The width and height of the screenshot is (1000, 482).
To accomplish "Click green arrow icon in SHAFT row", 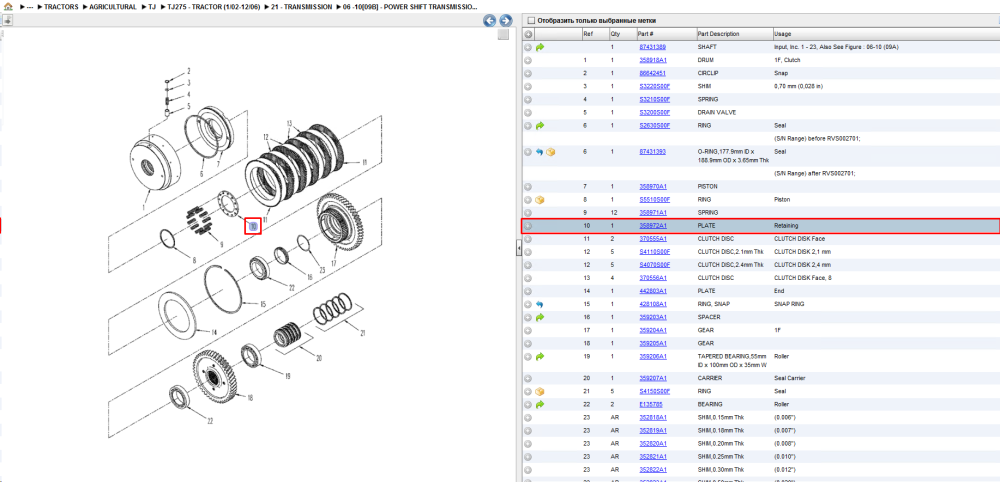I will pos(540,47).
